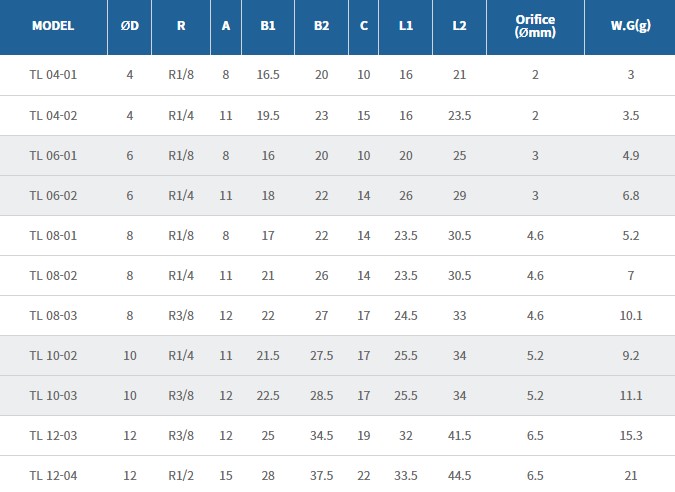Select weight value 15.3
Viewport: 675px width, 492px height.
631,435
